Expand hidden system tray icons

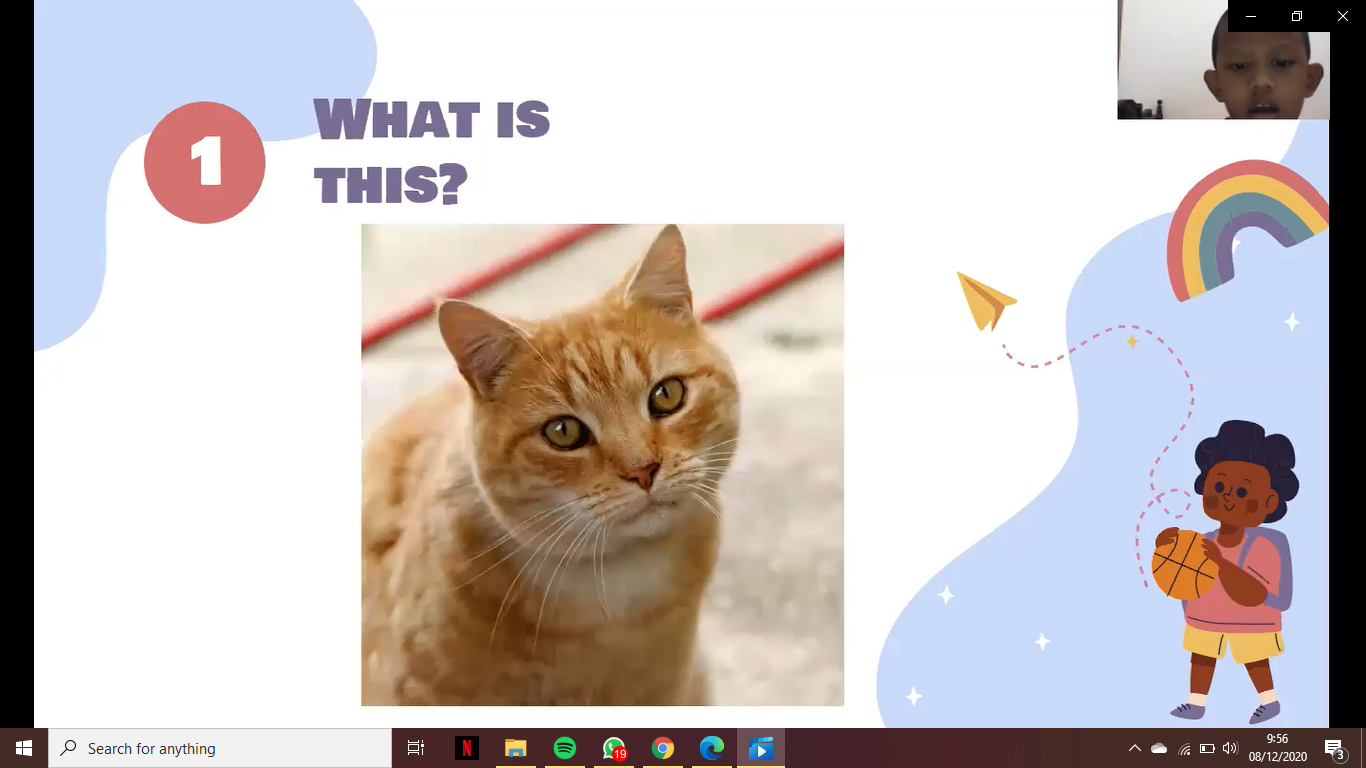pos(1134,748)
